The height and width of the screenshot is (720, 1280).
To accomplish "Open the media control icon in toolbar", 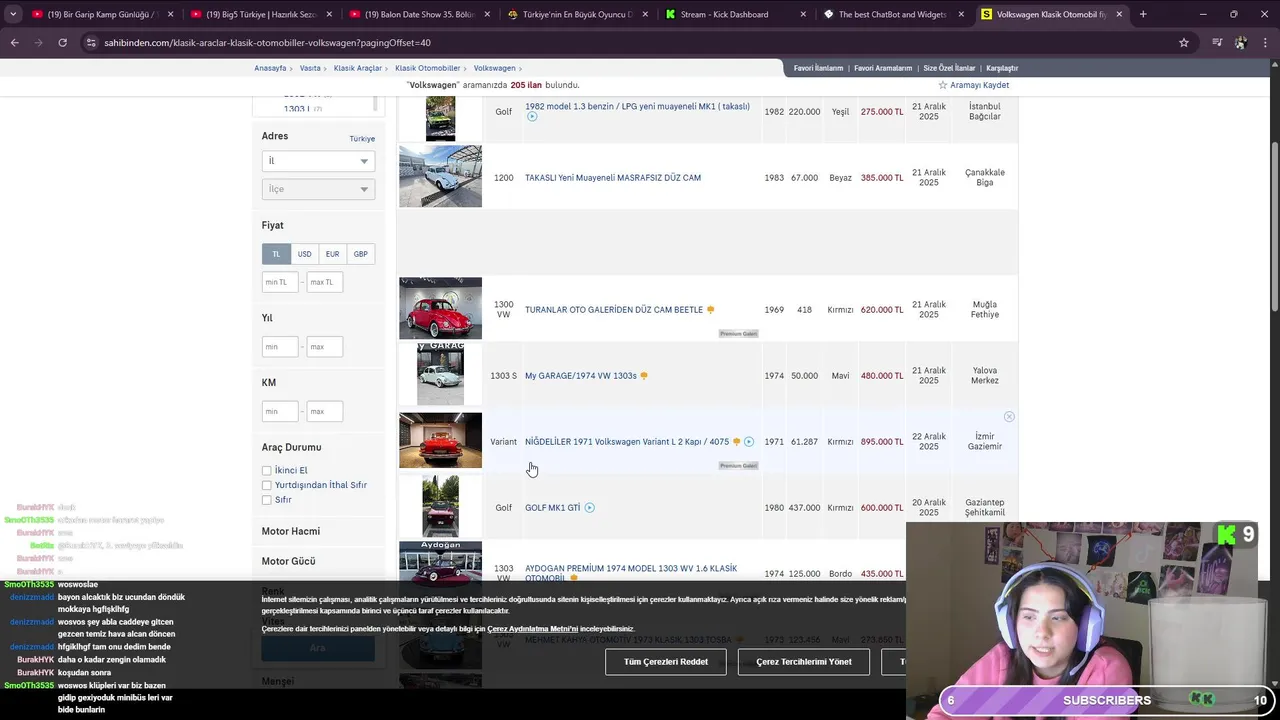I will [x=1216, y=43].
